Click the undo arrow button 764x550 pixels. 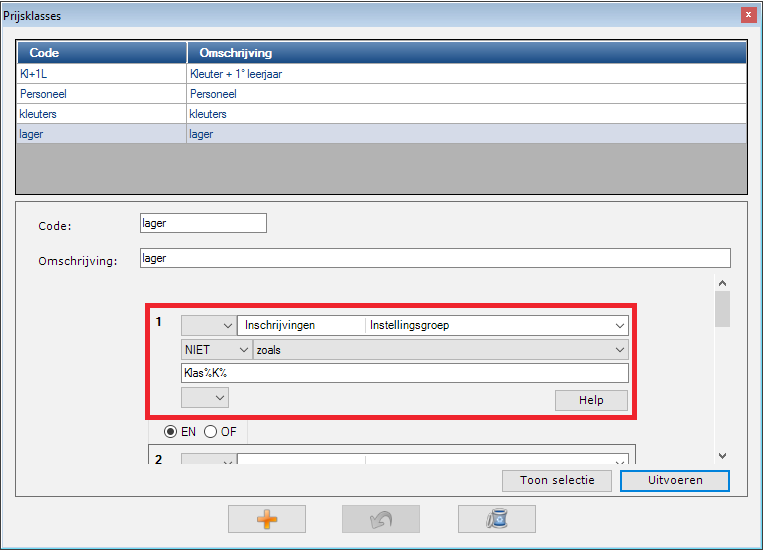[381, 519]
